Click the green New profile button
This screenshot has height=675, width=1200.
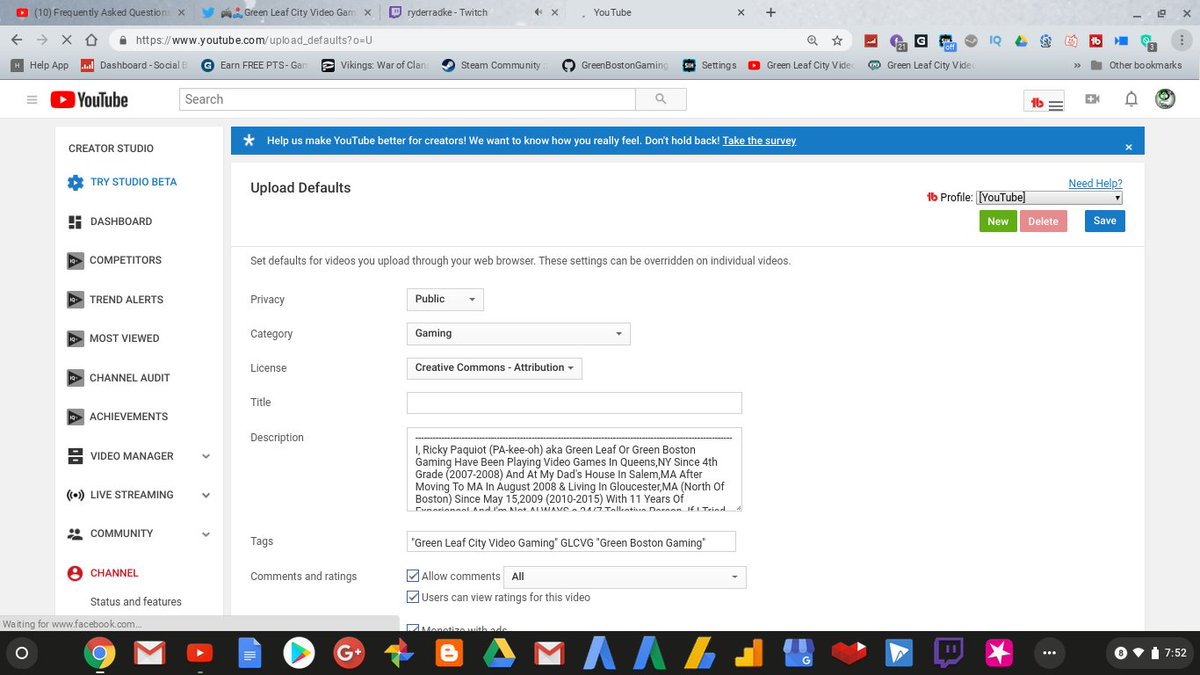[998, 221]
